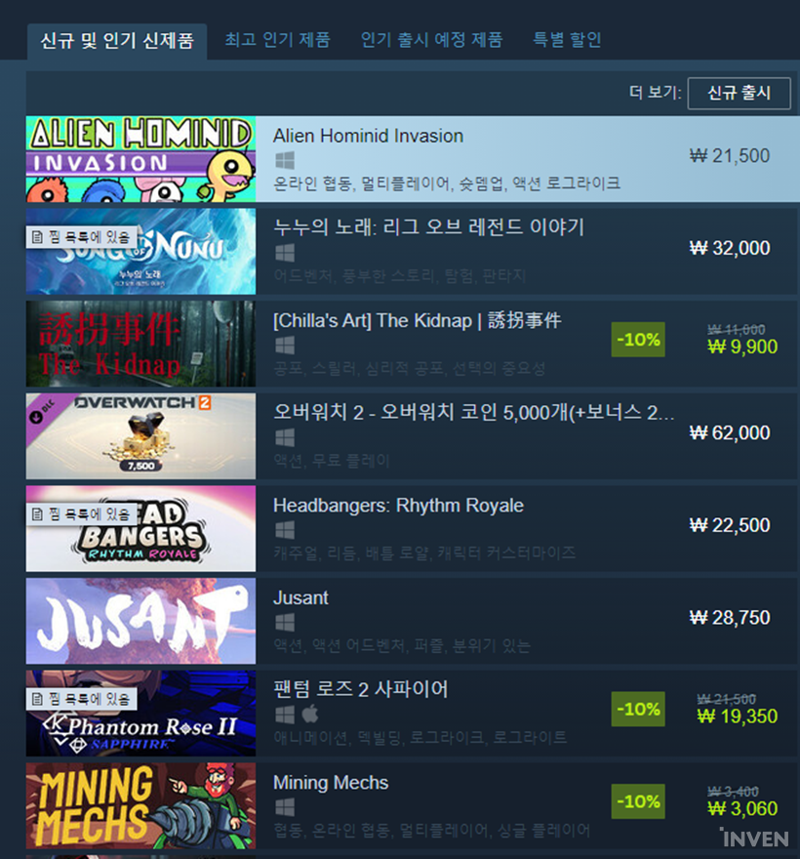Open Alien Hominid Invasion game title
Image resolution: width=800 pixels, height=859 pixels.
pos(368,136)
